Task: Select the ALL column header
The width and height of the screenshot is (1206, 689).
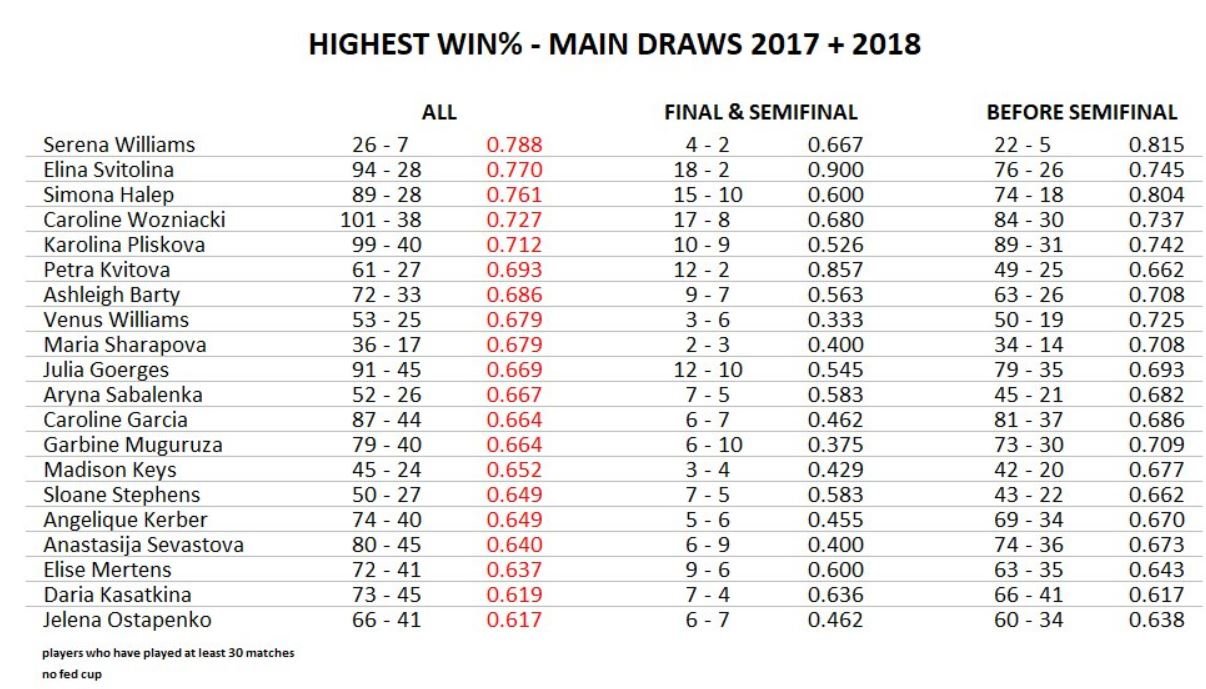Action: (439, 113)
